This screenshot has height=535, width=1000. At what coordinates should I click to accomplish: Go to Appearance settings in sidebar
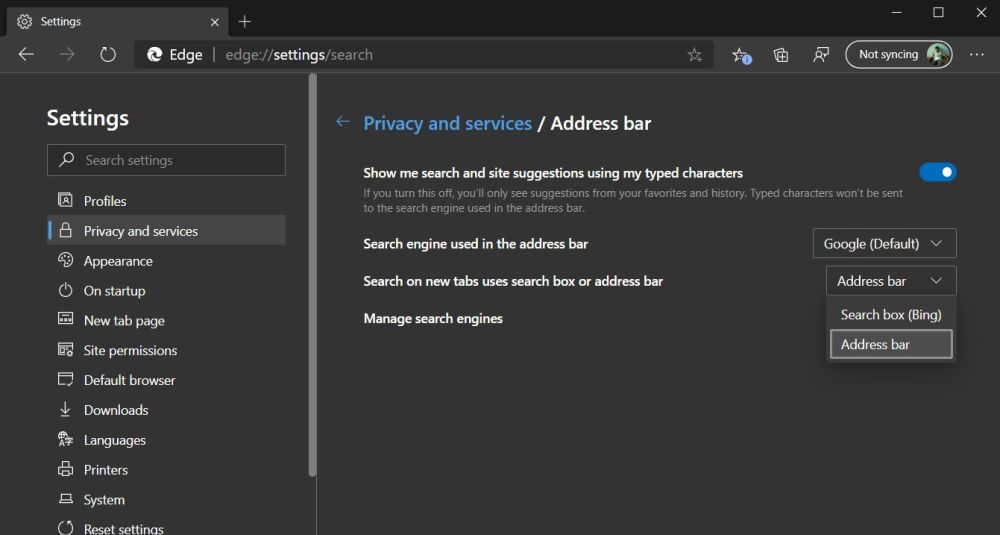click(118, 261)
